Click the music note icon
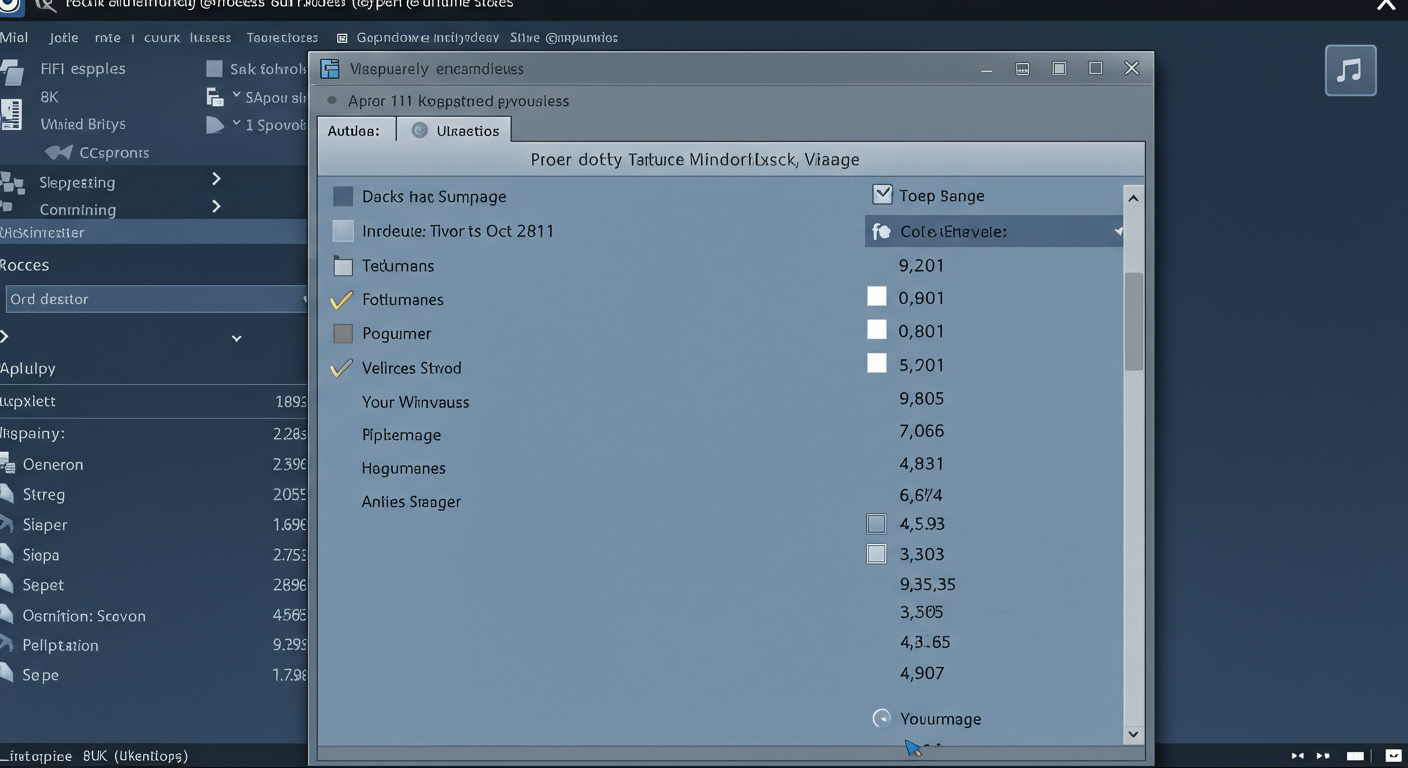 [1350, 70]
